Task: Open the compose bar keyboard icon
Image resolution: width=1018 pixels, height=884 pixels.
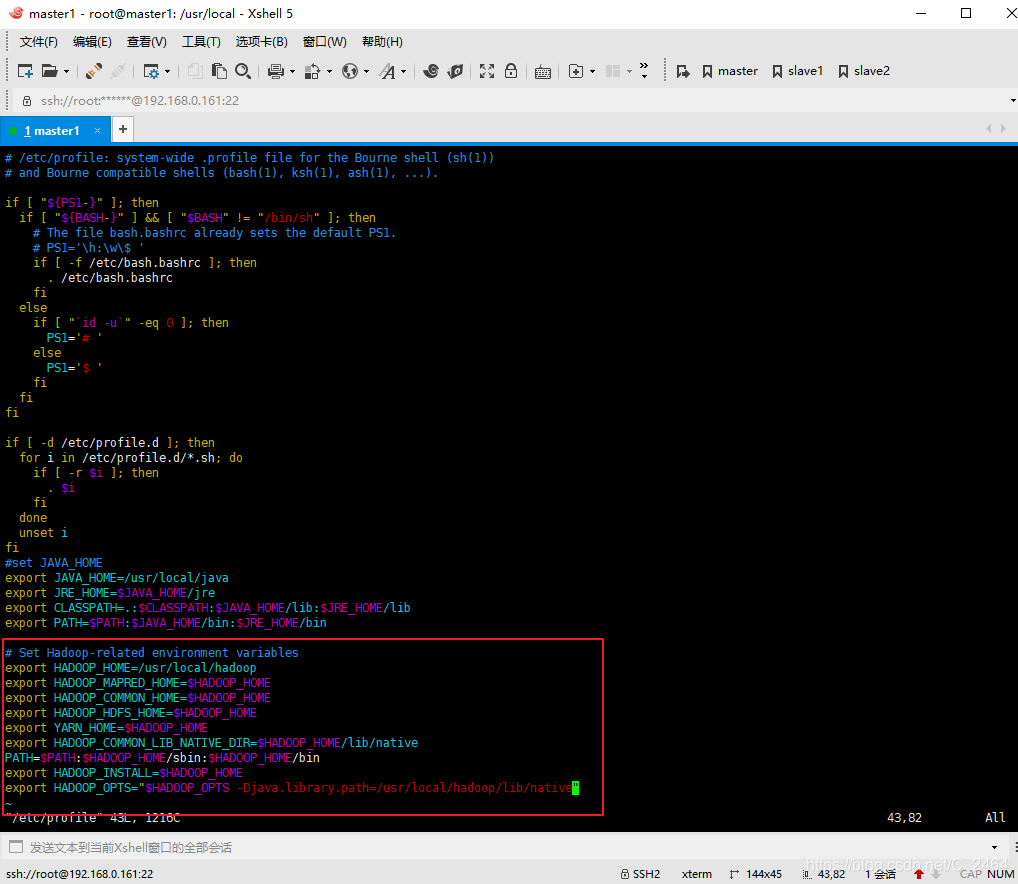Action: [543, 71]
